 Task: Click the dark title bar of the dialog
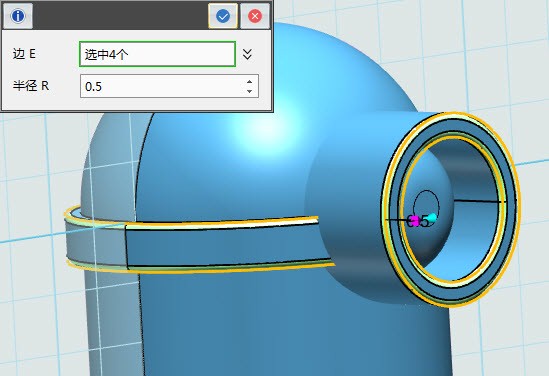click(x=120, y=16)
